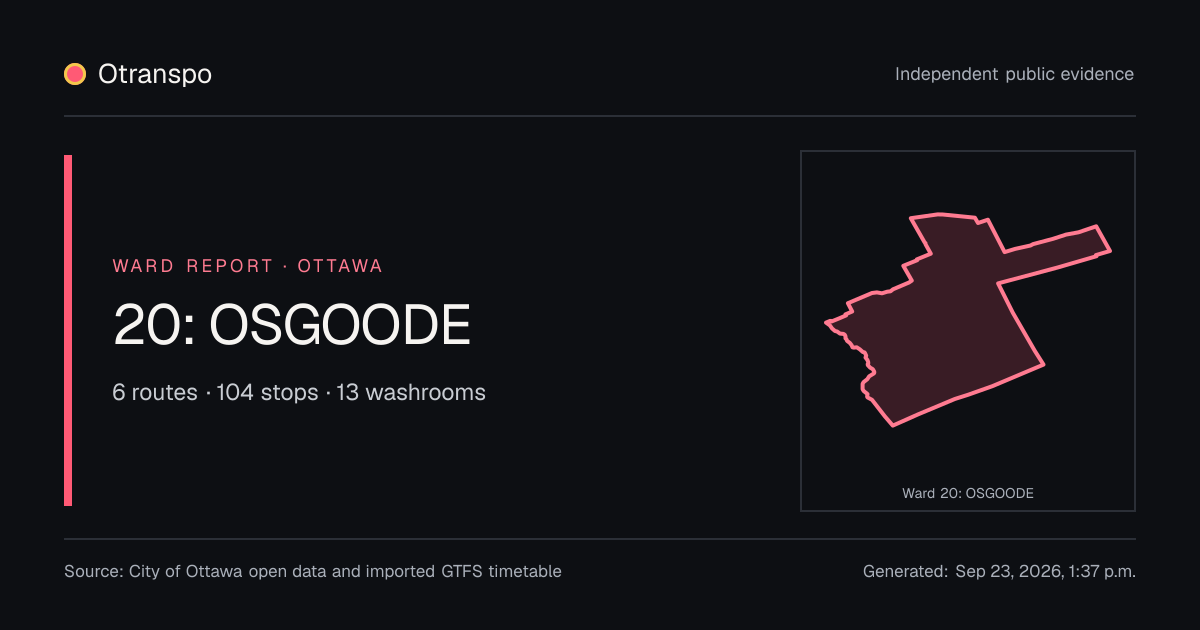The image size is (1200, 630).
Task: Click the 'WARD REPORT · OTTAWA' label
Action: [248, 266]
